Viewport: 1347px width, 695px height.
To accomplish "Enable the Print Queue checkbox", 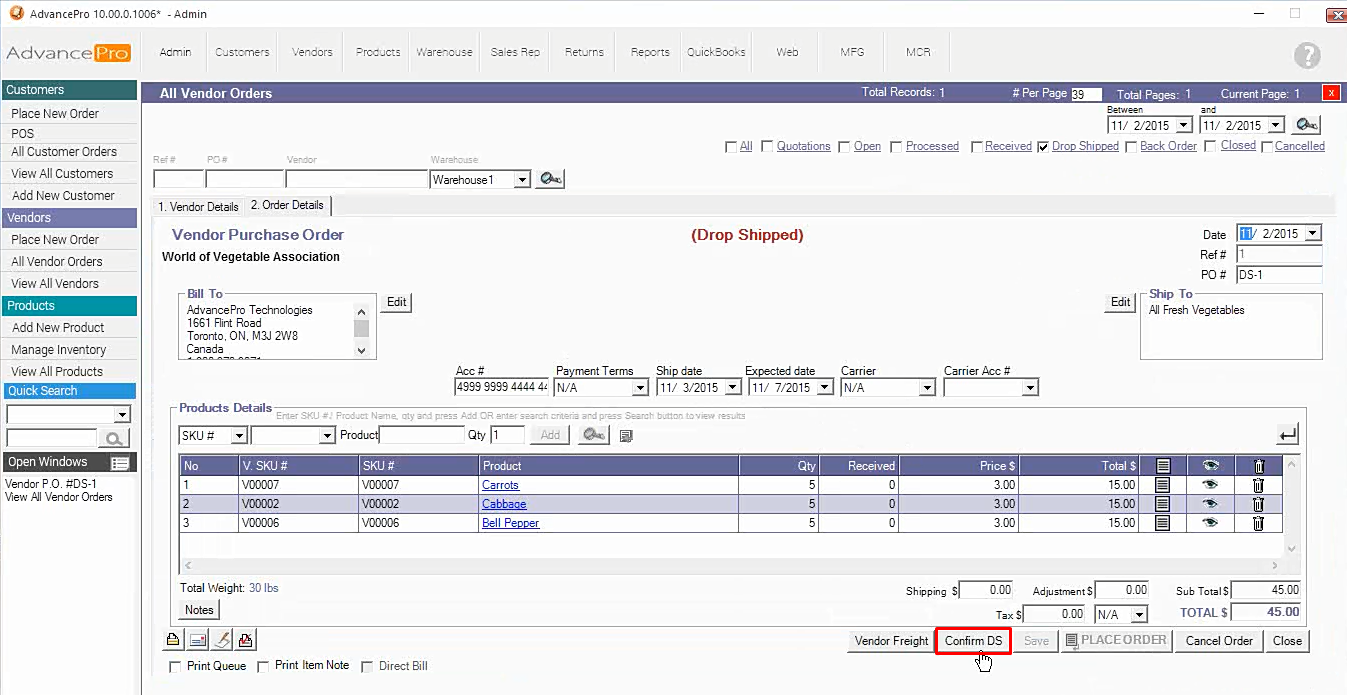I will click(x=176, y=666).
